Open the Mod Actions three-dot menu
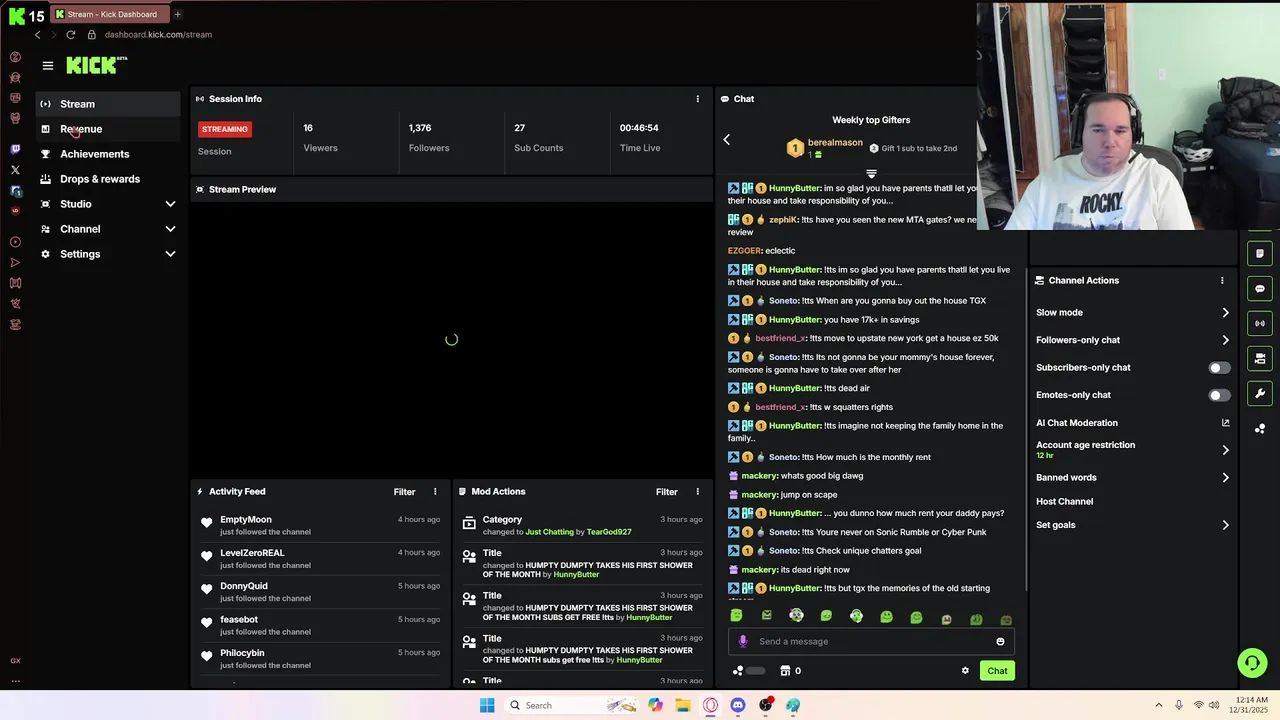 point(698,492)
